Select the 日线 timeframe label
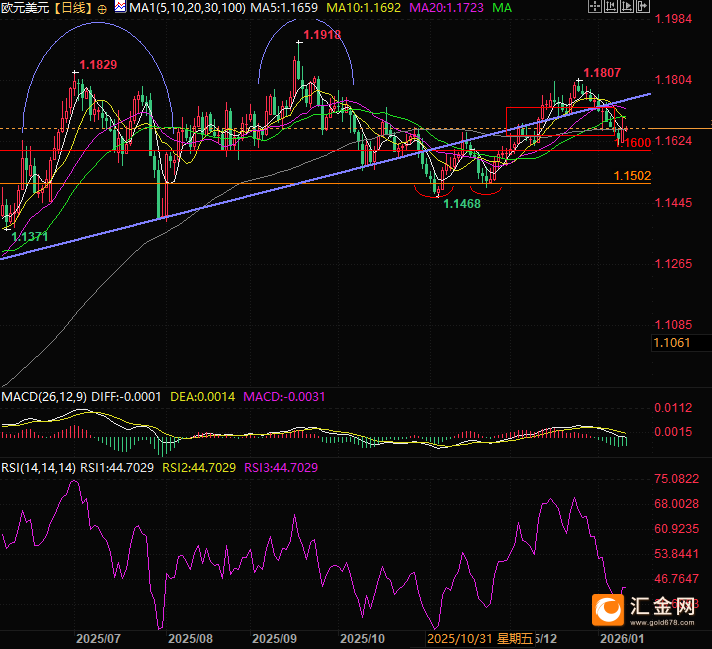 (x=71, y=7)
